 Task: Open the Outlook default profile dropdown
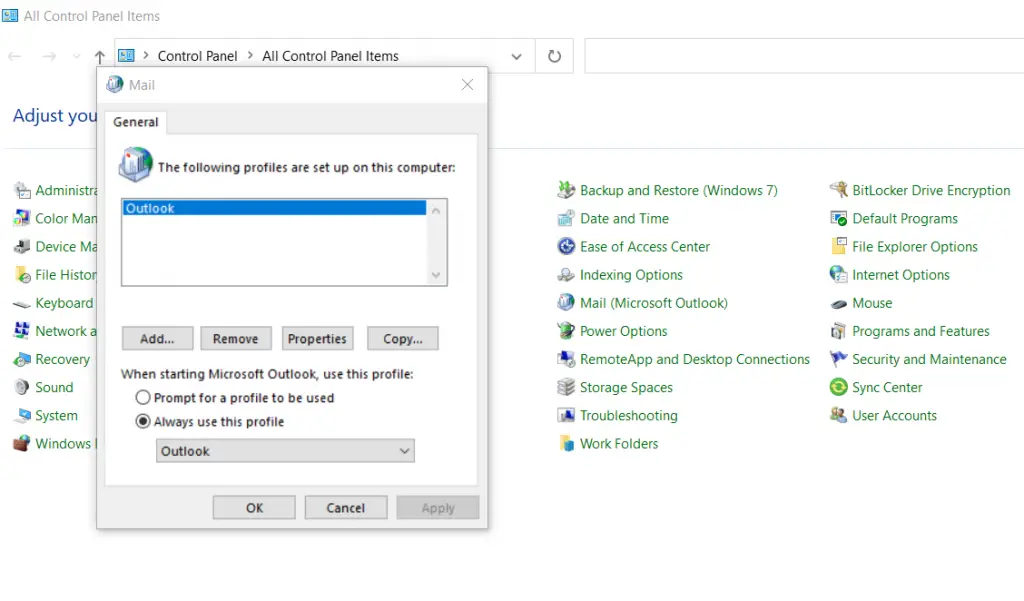click(285, 451)
